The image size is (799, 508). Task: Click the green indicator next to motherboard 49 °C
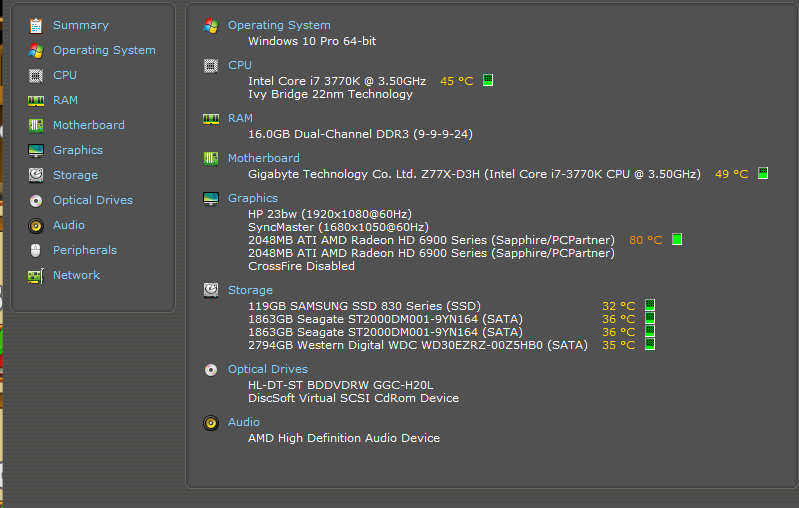tap(763, 173)
